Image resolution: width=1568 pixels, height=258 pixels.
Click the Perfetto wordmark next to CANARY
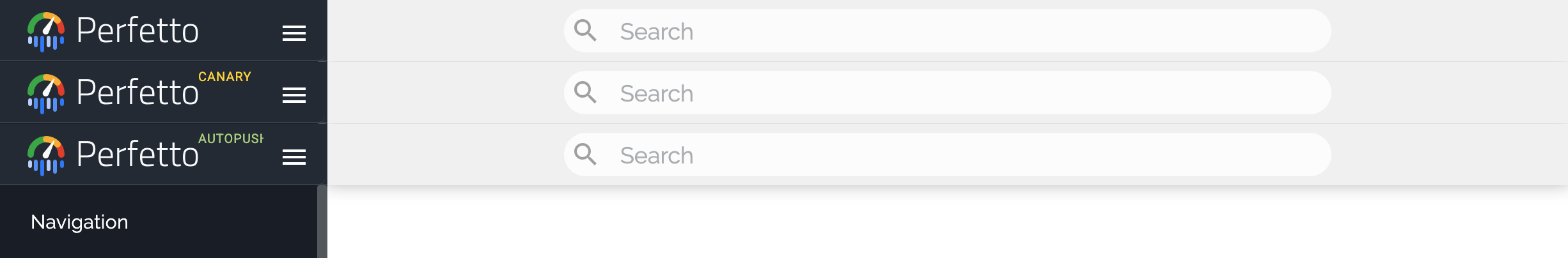point(137,93)
